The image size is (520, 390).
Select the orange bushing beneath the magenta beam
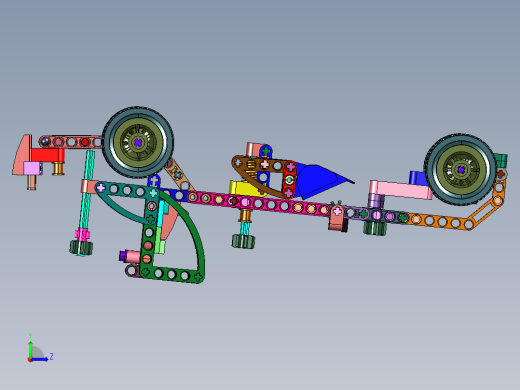coord(246,216)
